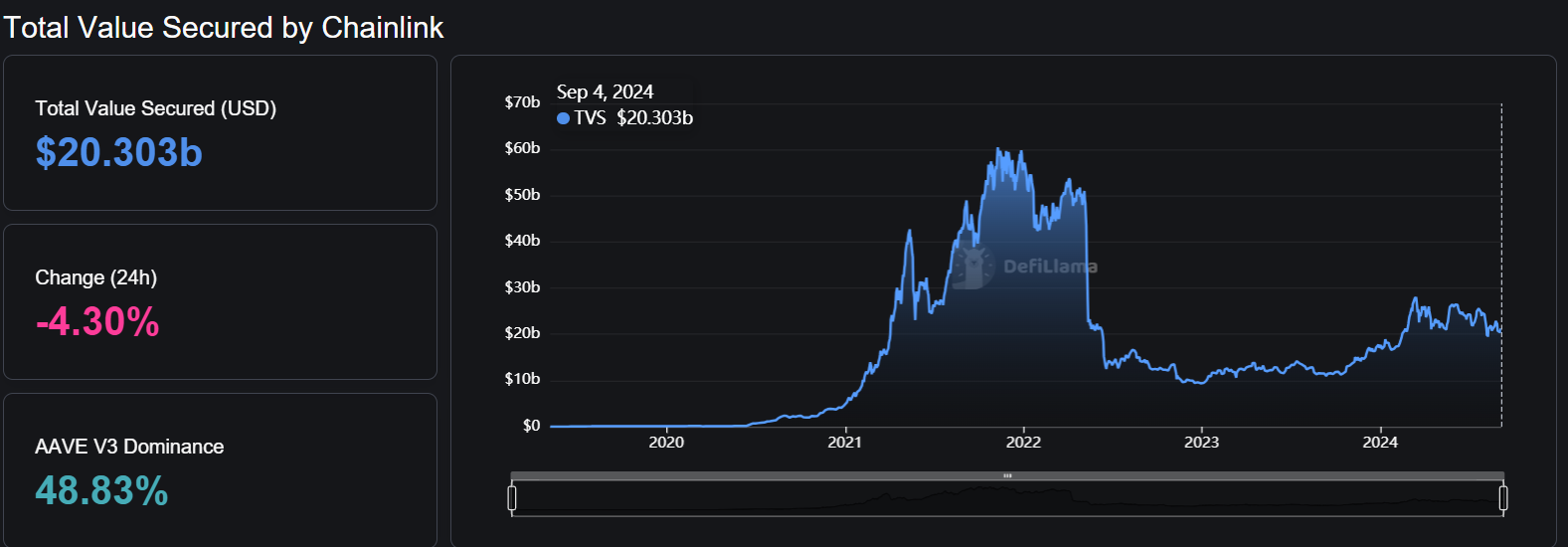Click the $20.303b Total Value Secured figure
Screen dimensions: 1568x547
[x=119, y=152]
